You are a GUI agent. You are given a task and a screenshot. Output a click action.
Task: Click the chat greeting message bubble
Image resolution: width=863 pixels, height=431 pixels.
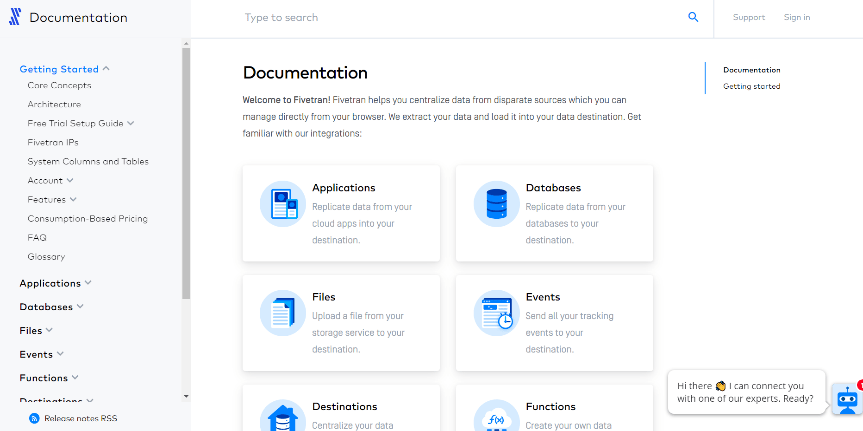(747, 392)
